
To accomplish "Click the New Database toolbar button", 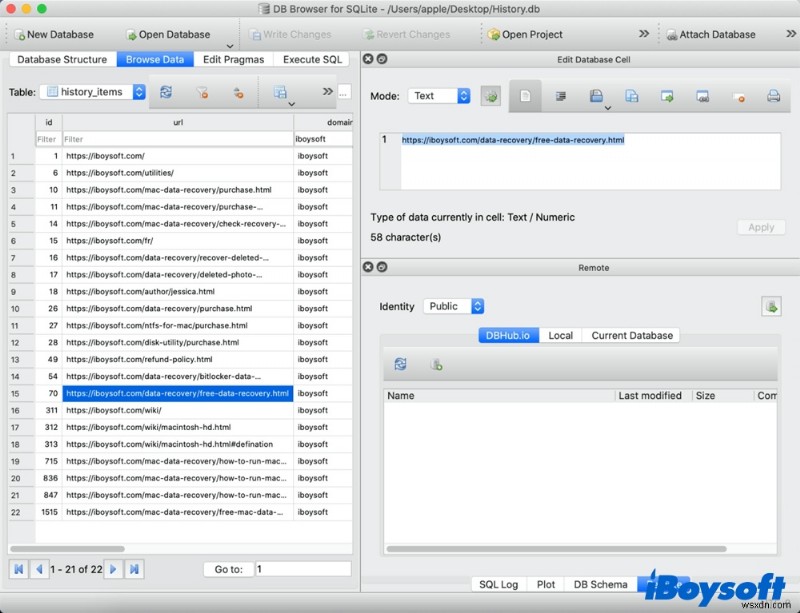I will point(53,33).
